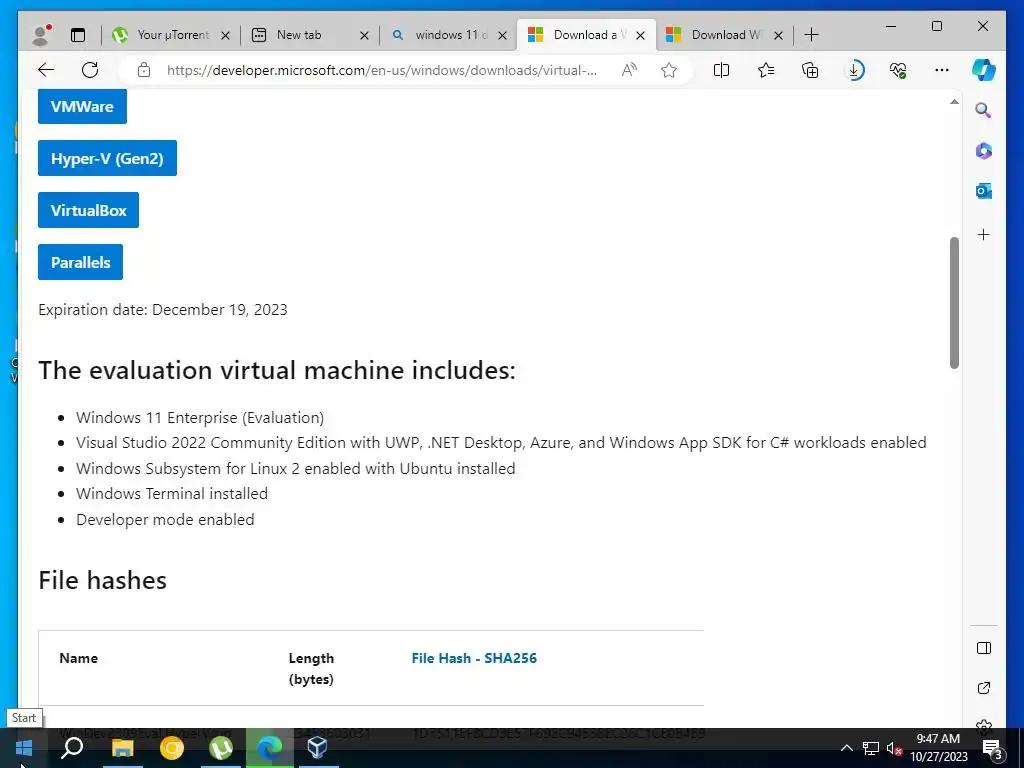Viewport: 1024px width, 768px height.
Task: Download the VirtualBox virtual machine
Action: click(88, 210)
